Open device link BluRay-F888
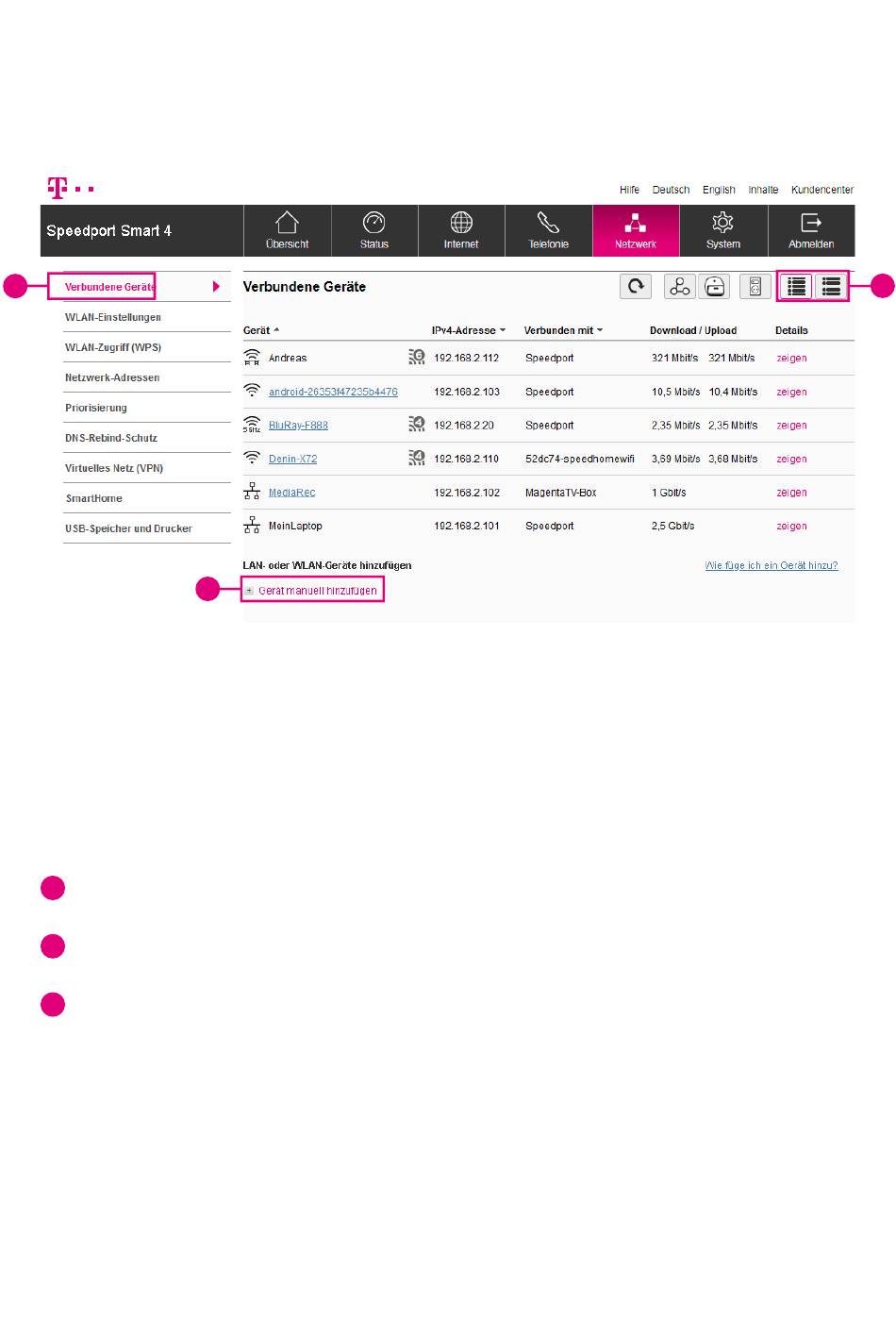896x1323 pixels. pos(298,426)
